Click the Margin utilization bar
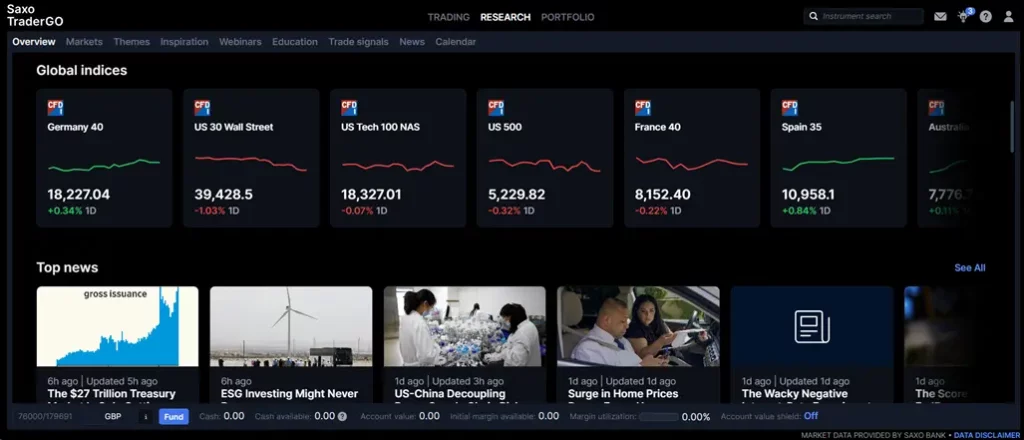The height and width of the screenshot is (440, 1024). pos(658,416)
